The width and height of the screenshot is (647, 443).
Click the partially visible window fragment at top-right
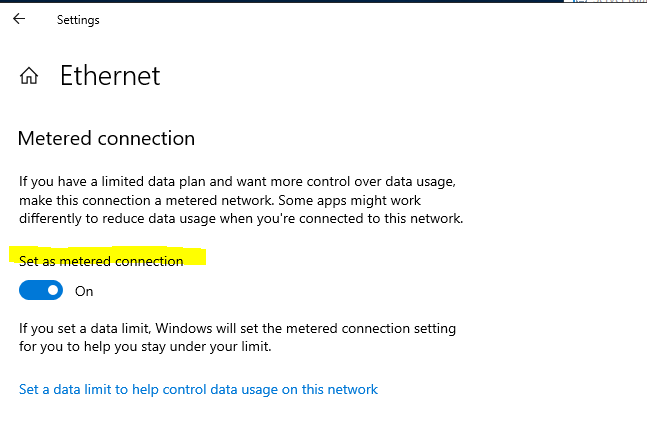click(605, 1)
